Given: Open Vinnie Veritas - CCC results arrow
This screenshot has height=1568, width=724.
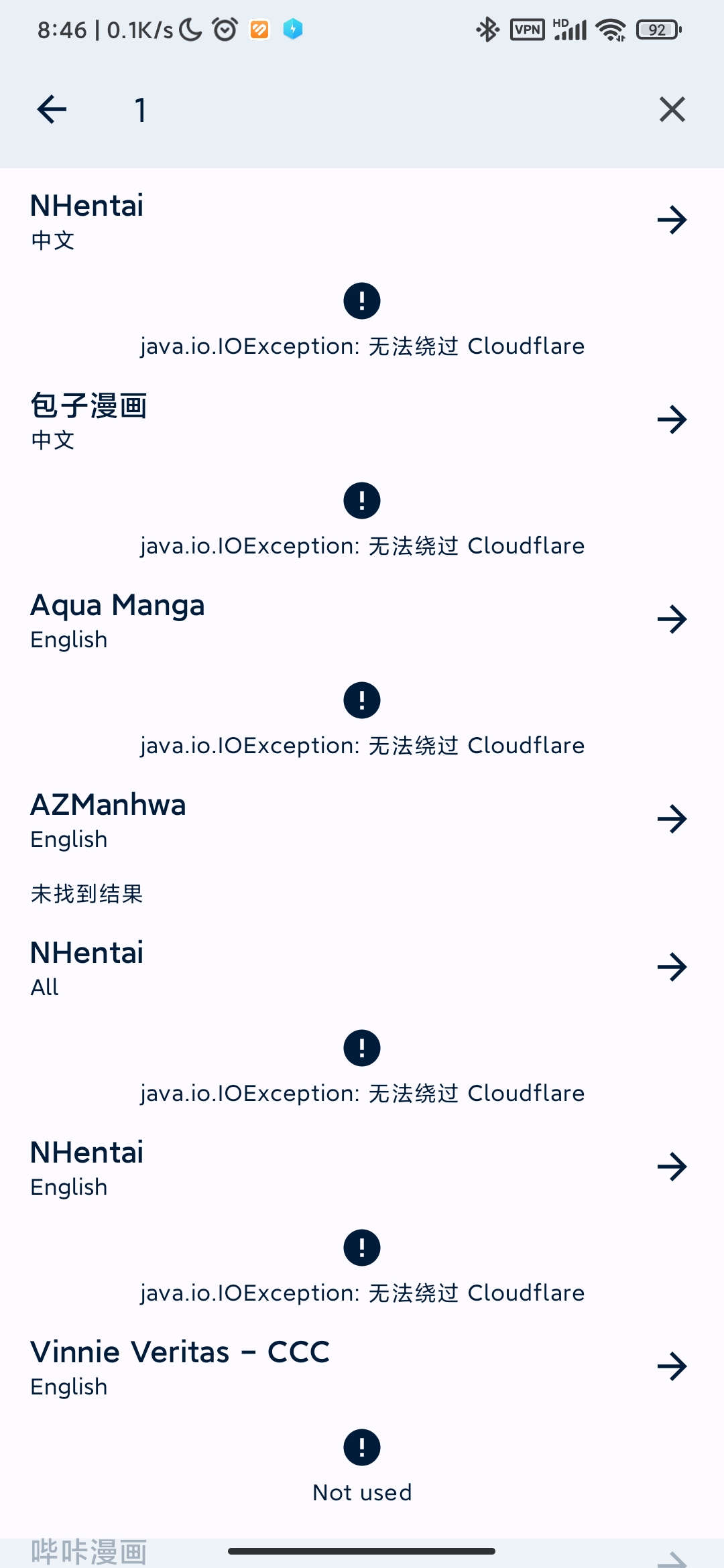Looking at the screenshot, I should (x=672, y=1366).
